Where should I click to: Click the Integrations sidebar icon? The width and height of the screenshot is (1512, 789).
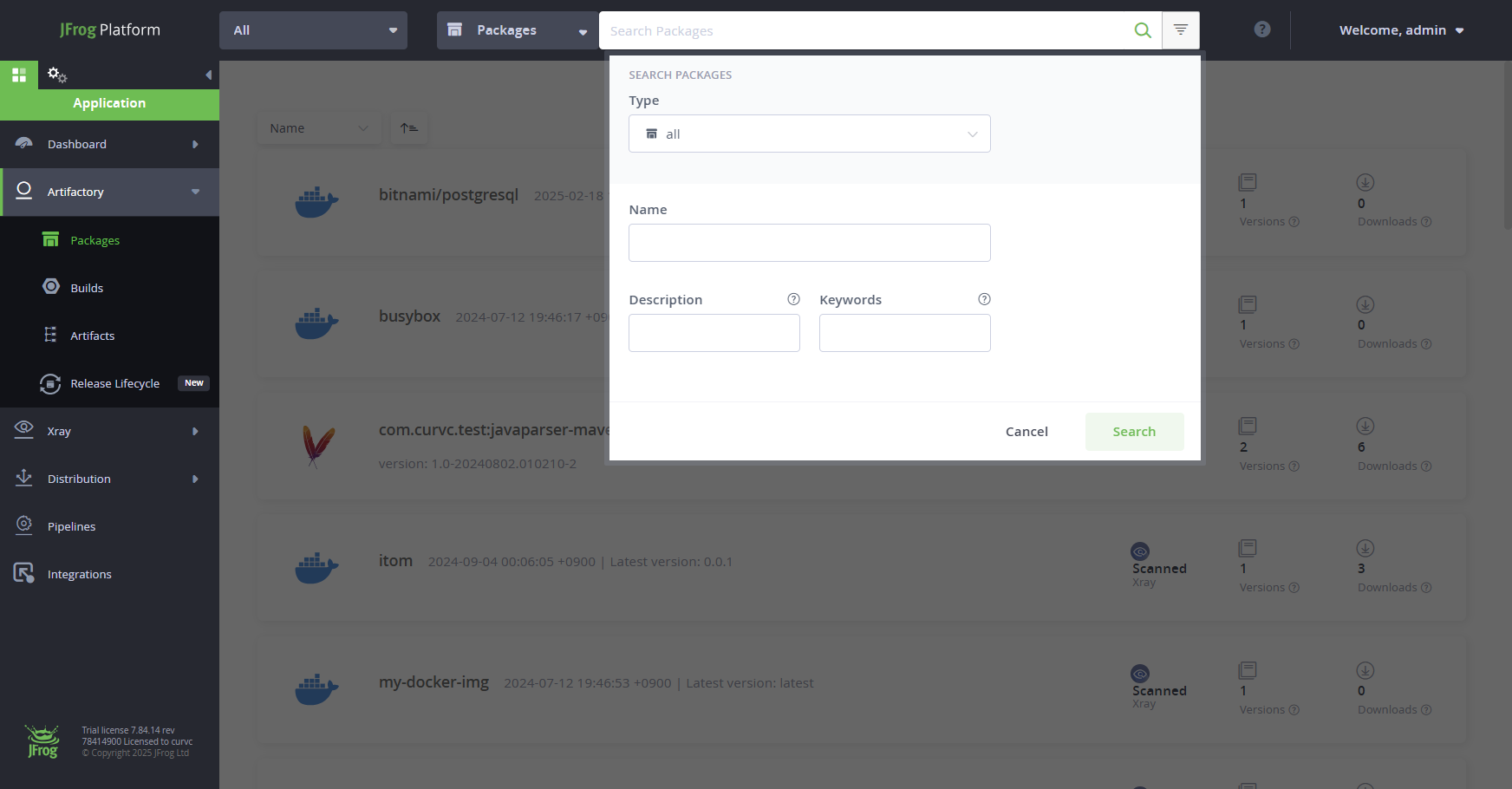[24, 573]
